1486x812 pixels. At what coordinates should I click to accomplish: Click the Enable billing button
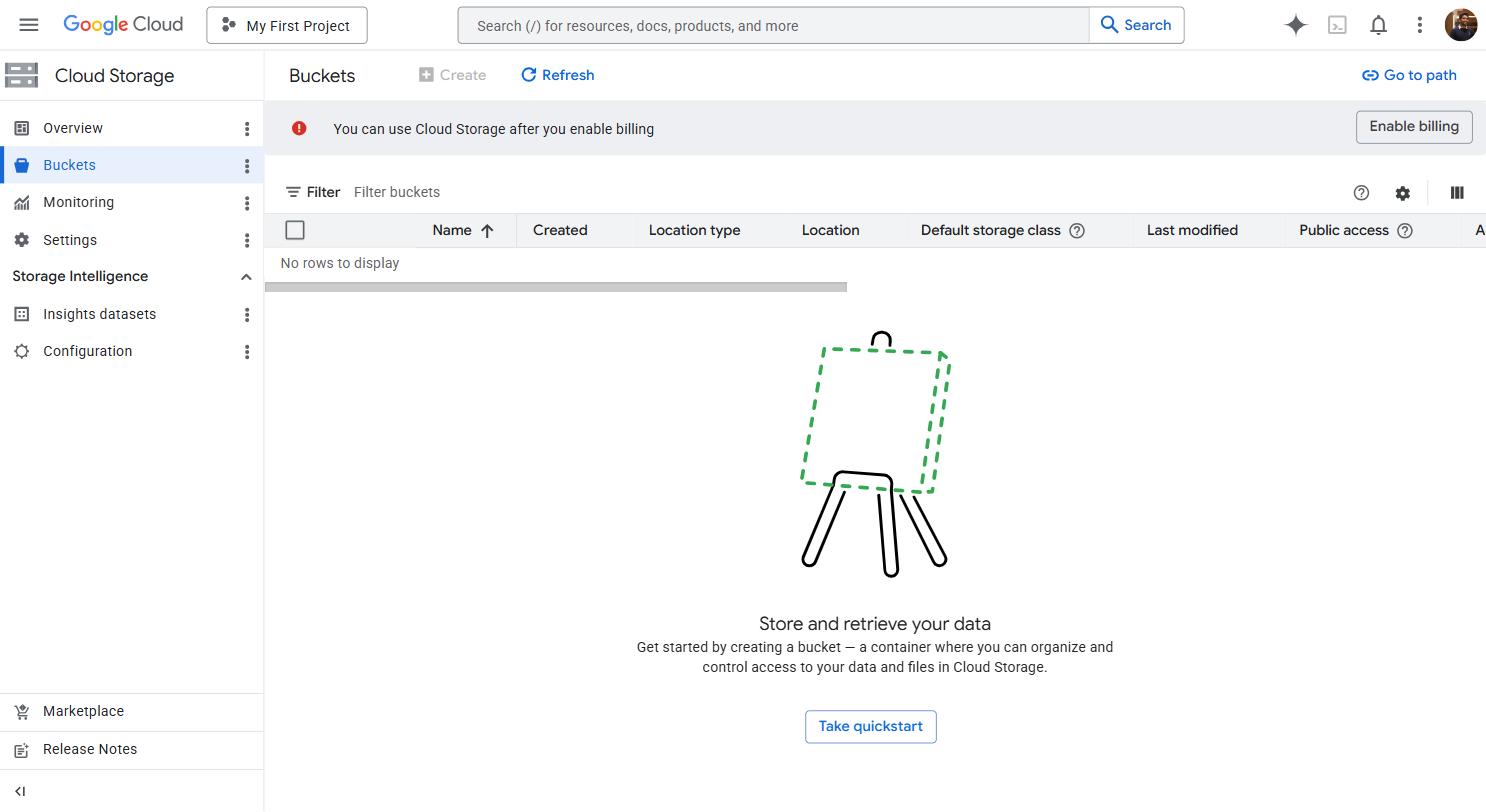(1414, 127)
